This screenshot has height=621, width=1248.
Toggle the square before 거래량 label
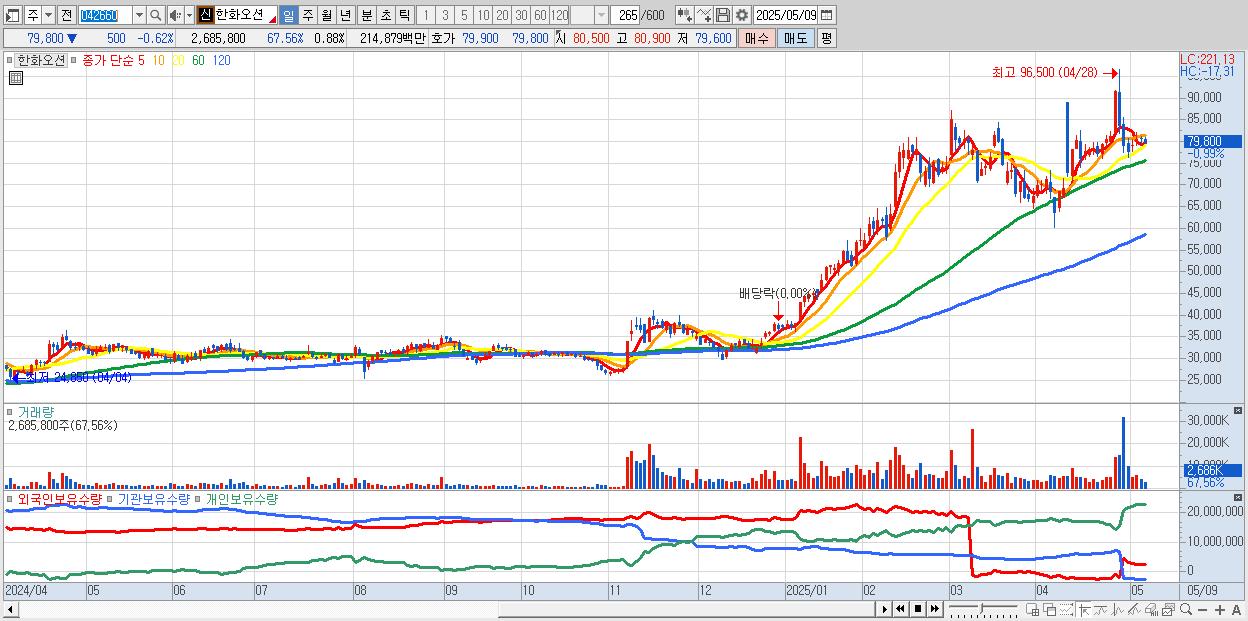[x=9, y=412]
